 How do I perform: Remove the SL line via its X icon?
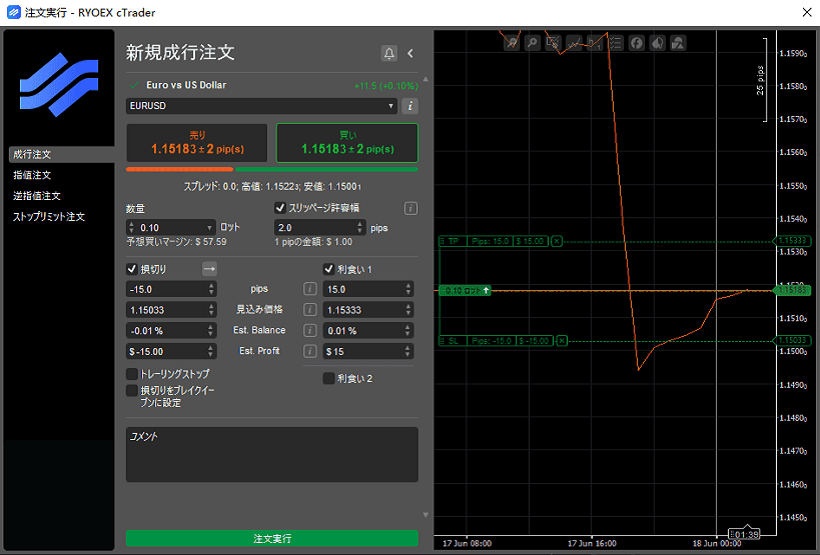coord(562,341)
